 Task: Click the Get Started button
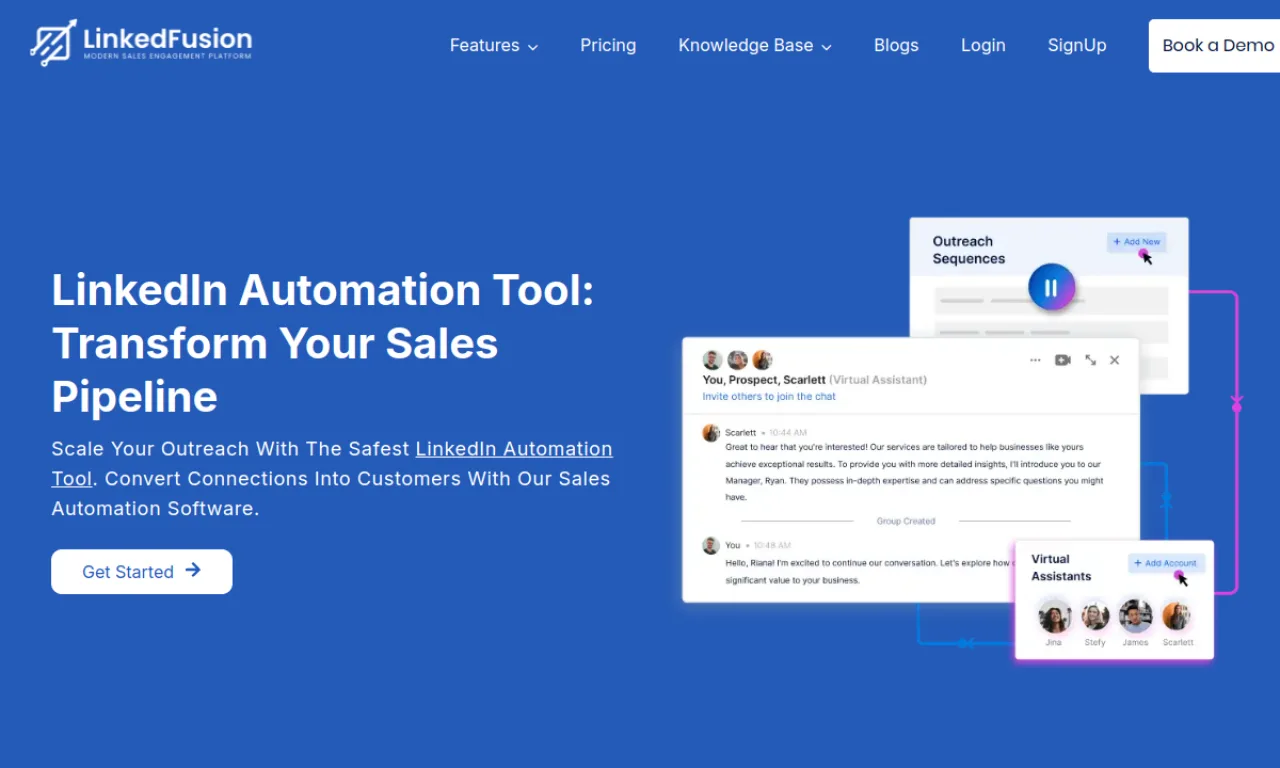142,571
